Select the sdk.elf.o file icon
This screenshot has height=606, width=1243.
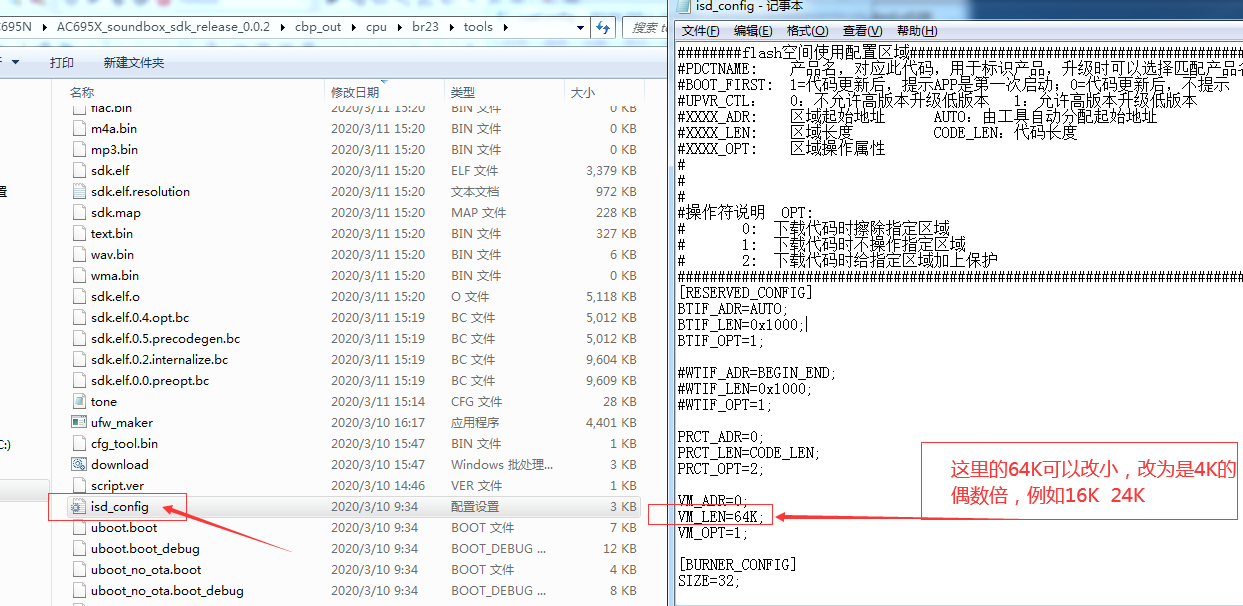(x=79, y=297)
